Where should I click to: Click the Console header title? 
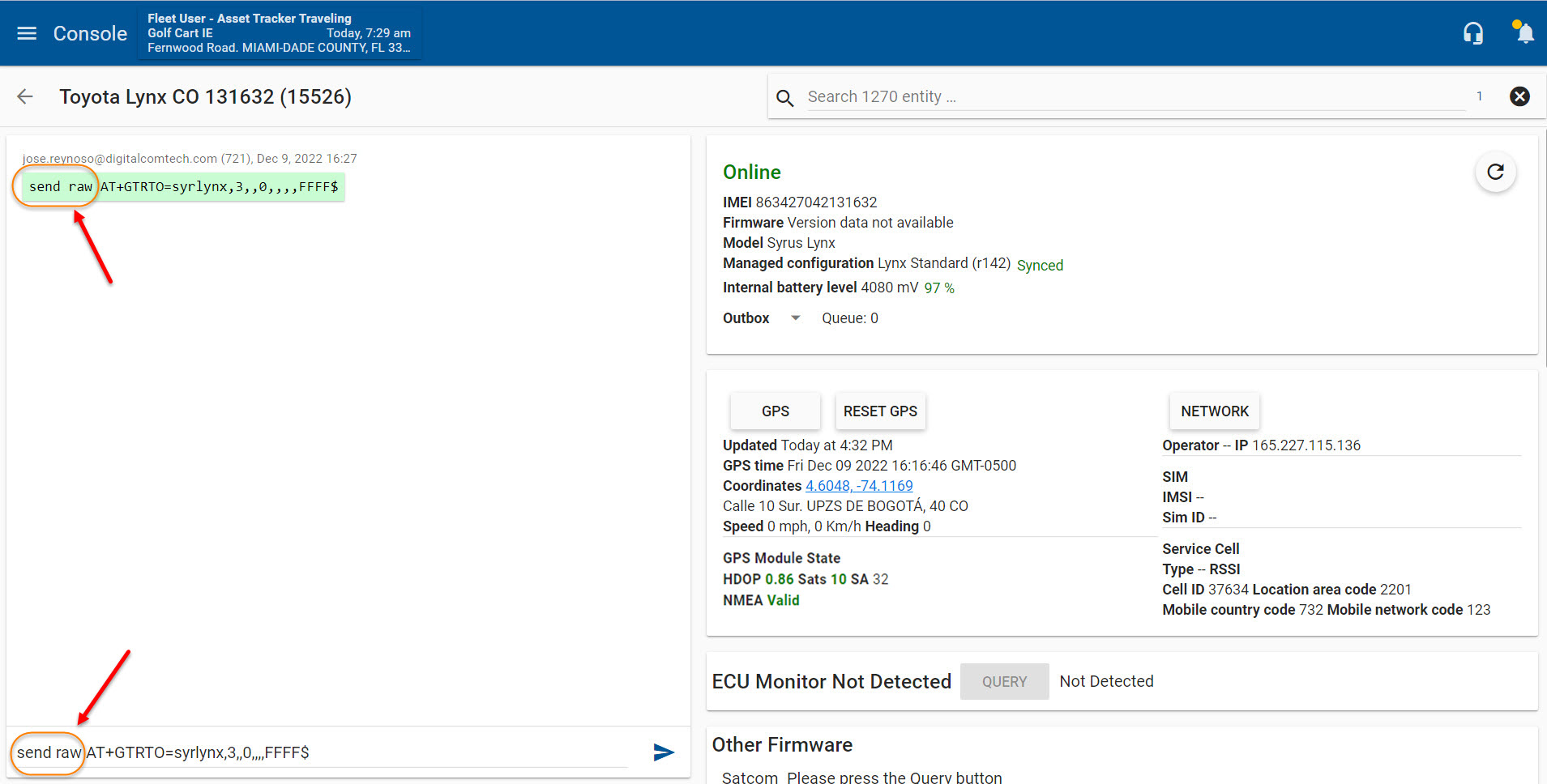[x=90, y=33]
